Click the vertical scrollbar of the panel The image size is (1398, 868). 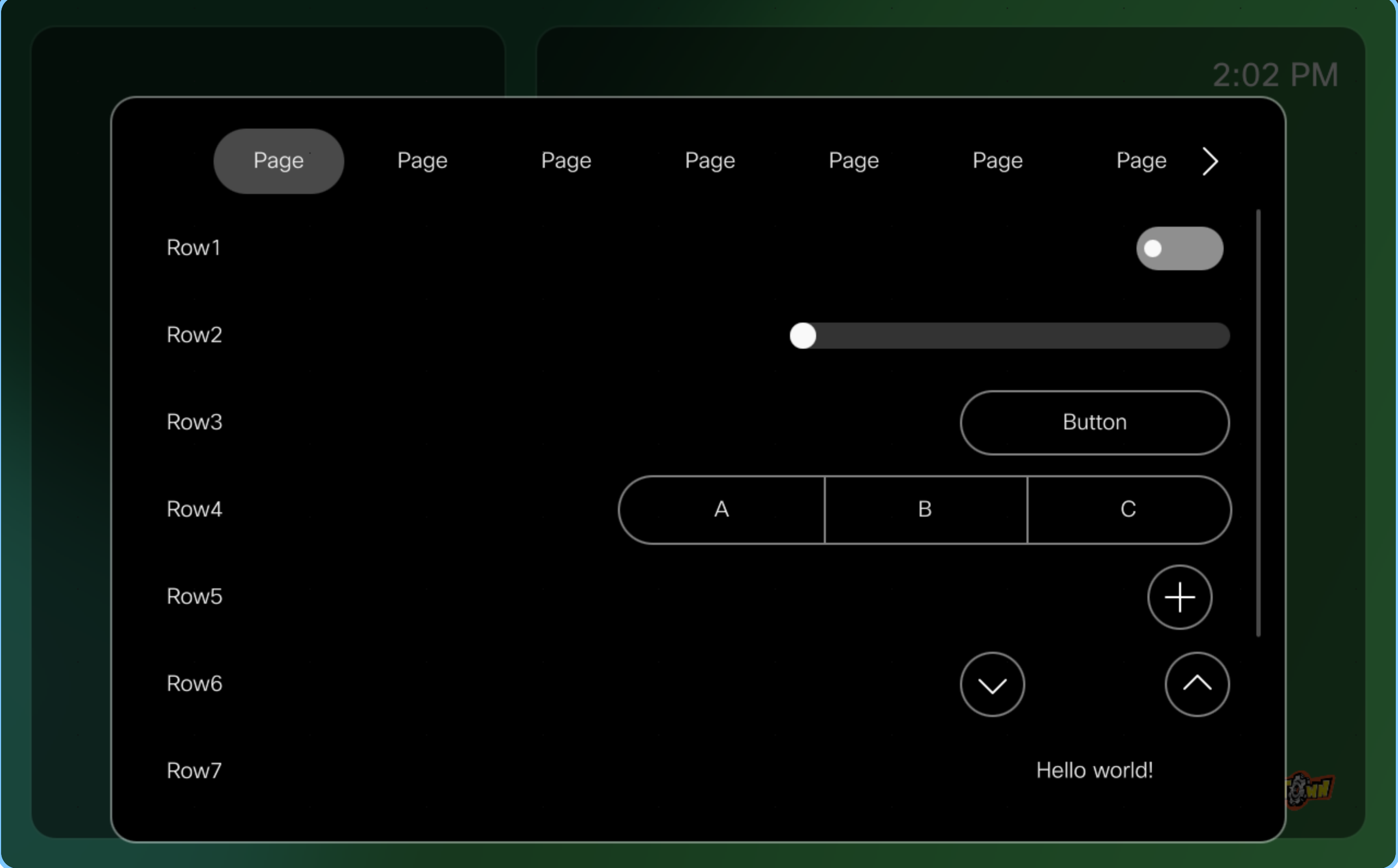(1258, 423)
